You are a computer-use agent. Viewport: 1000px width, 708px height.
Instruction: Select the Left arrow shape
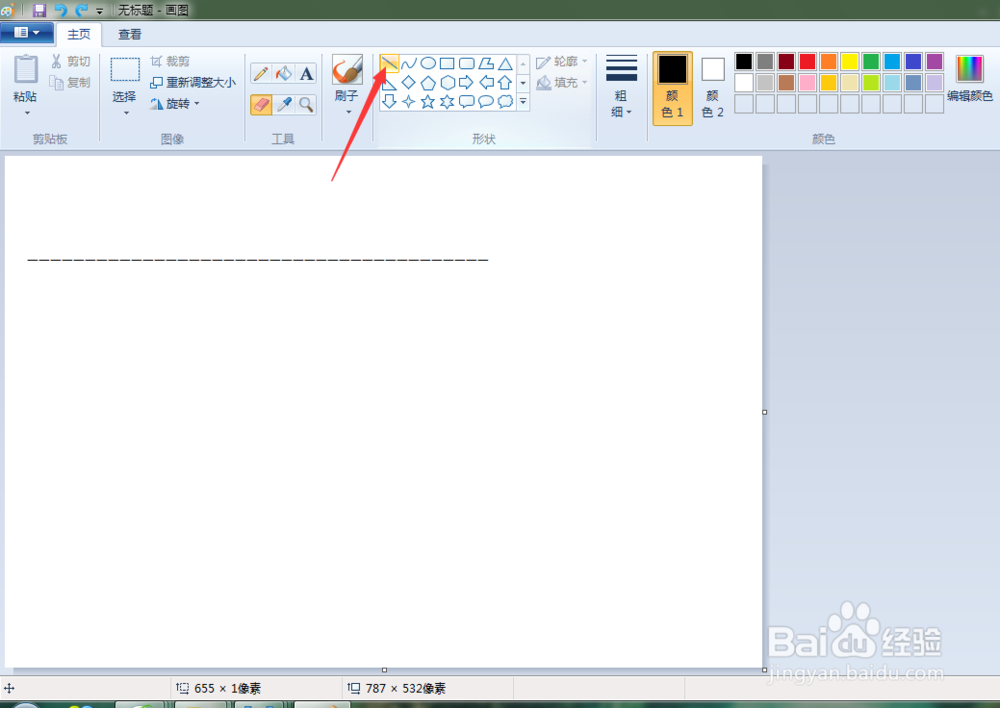click(486, 82)
